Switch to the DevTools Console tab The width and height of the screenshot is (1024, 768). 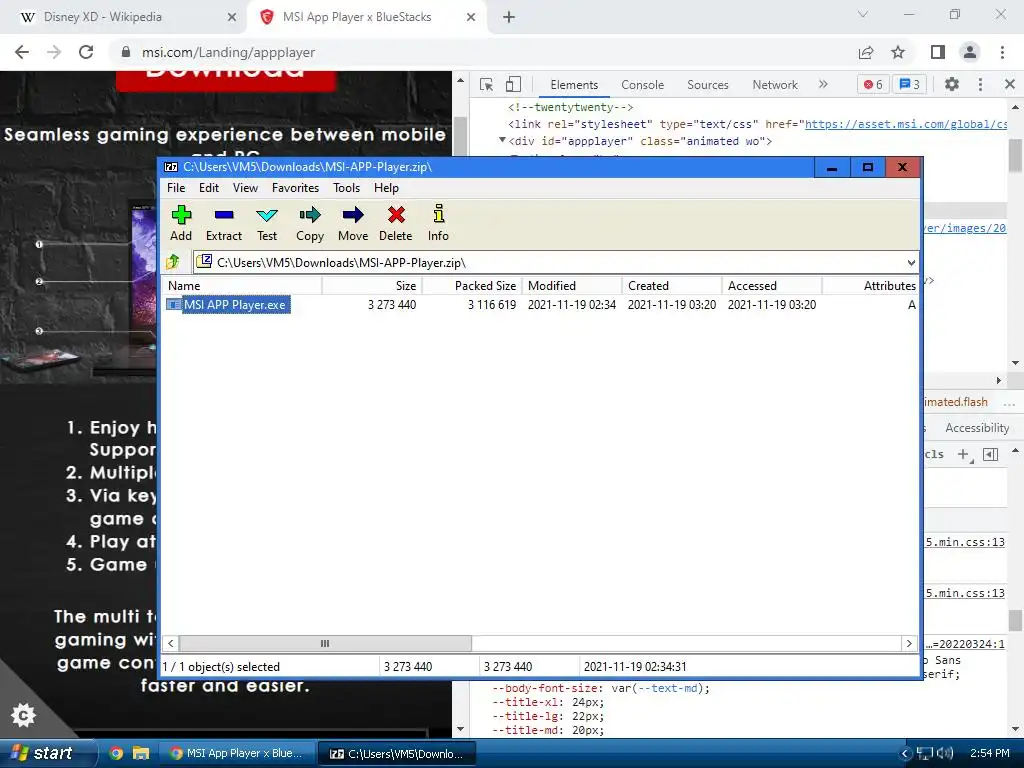tap(643, 85)
